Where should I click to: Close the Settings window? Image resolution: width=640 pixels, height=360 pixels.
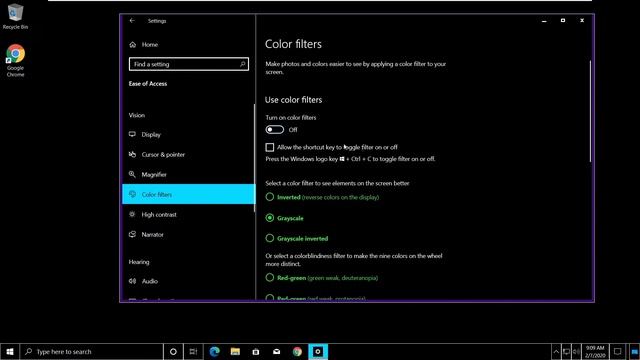(582, 20)
